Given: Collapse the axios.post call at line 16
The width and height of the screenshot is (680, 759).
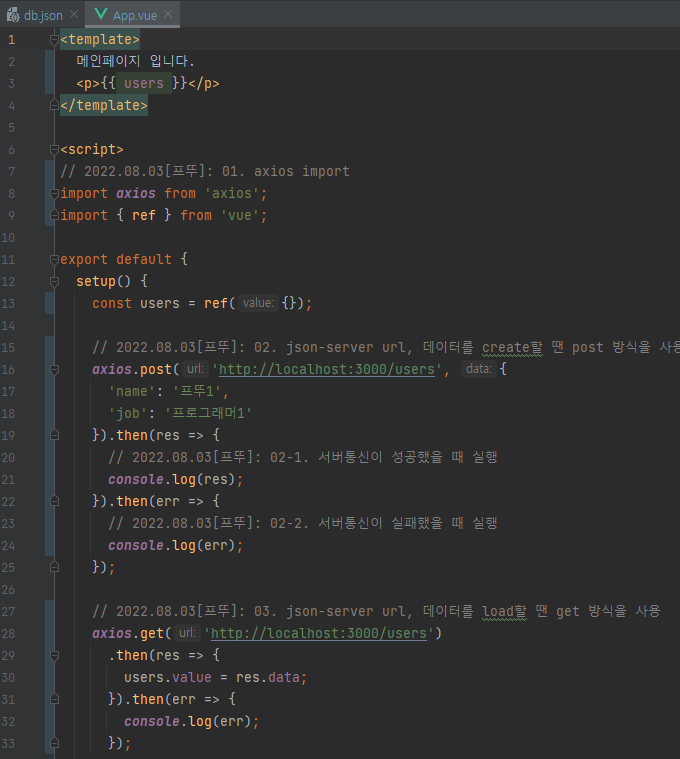Looking at the screenshot, I should point(54,370).
